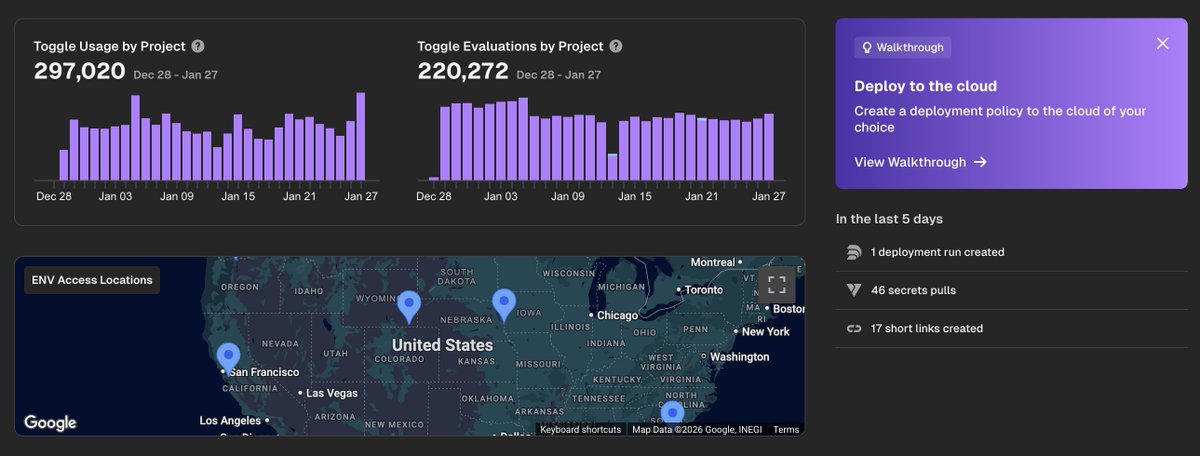1200x456 pixels.
Task: Click the short links chain icon
Action: coord(854,328)
